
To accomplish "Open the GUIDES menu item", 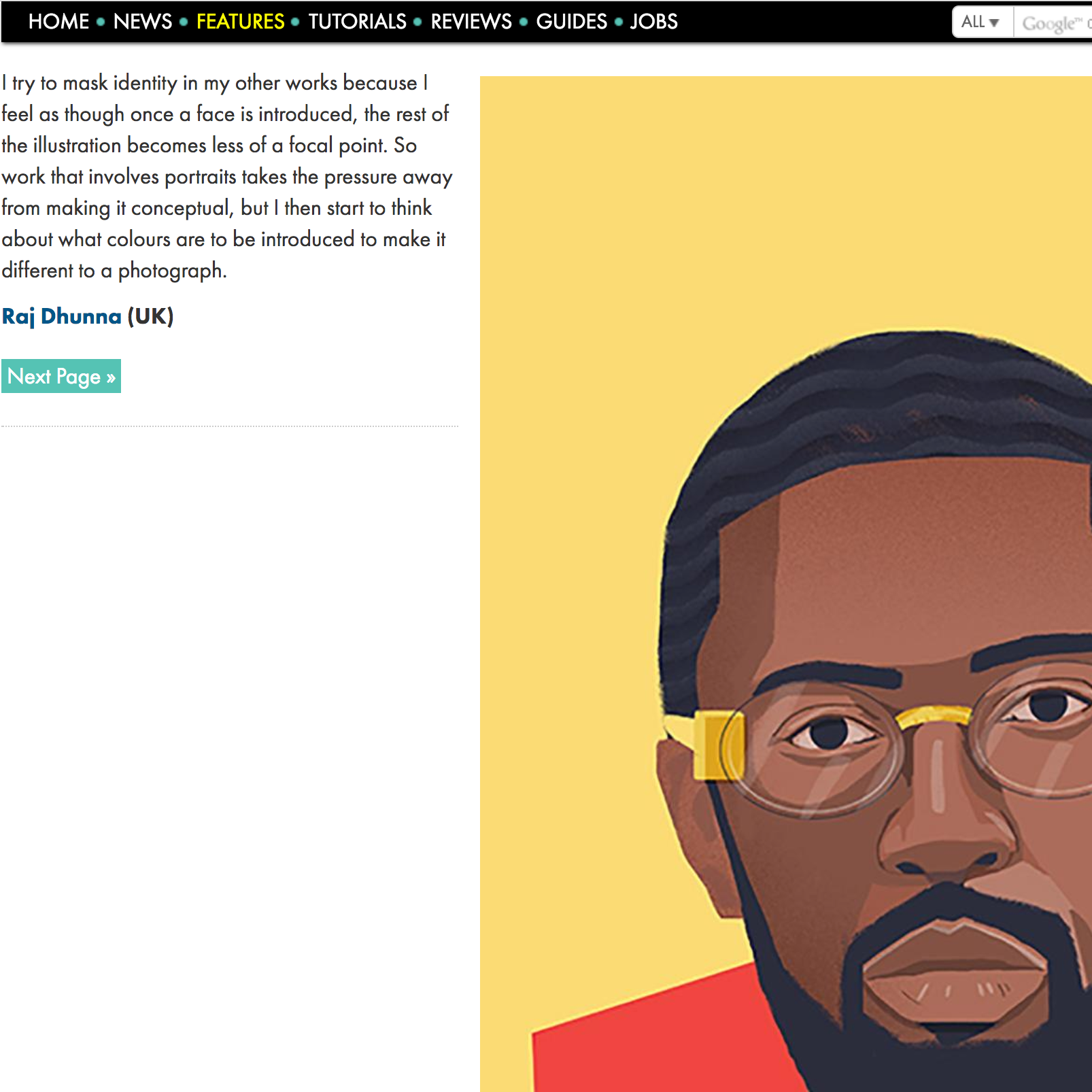I will [571, 22].
